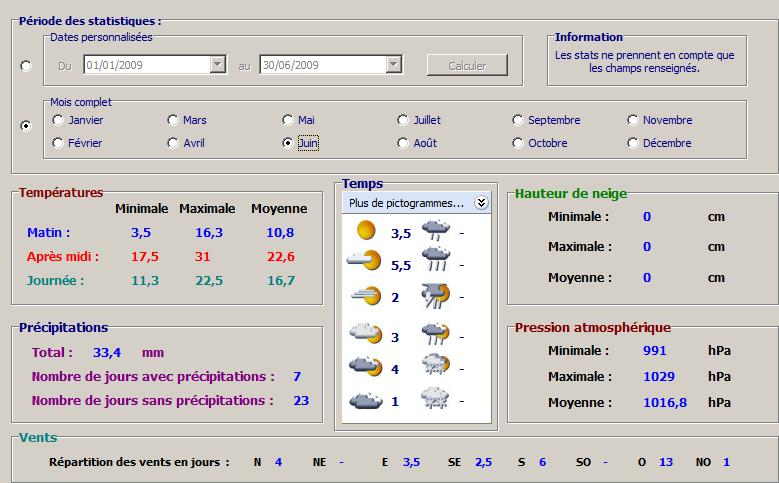779x483 pixels.
Task: Click the thunderstorm lightning pictogram
Action: (435, 297)
